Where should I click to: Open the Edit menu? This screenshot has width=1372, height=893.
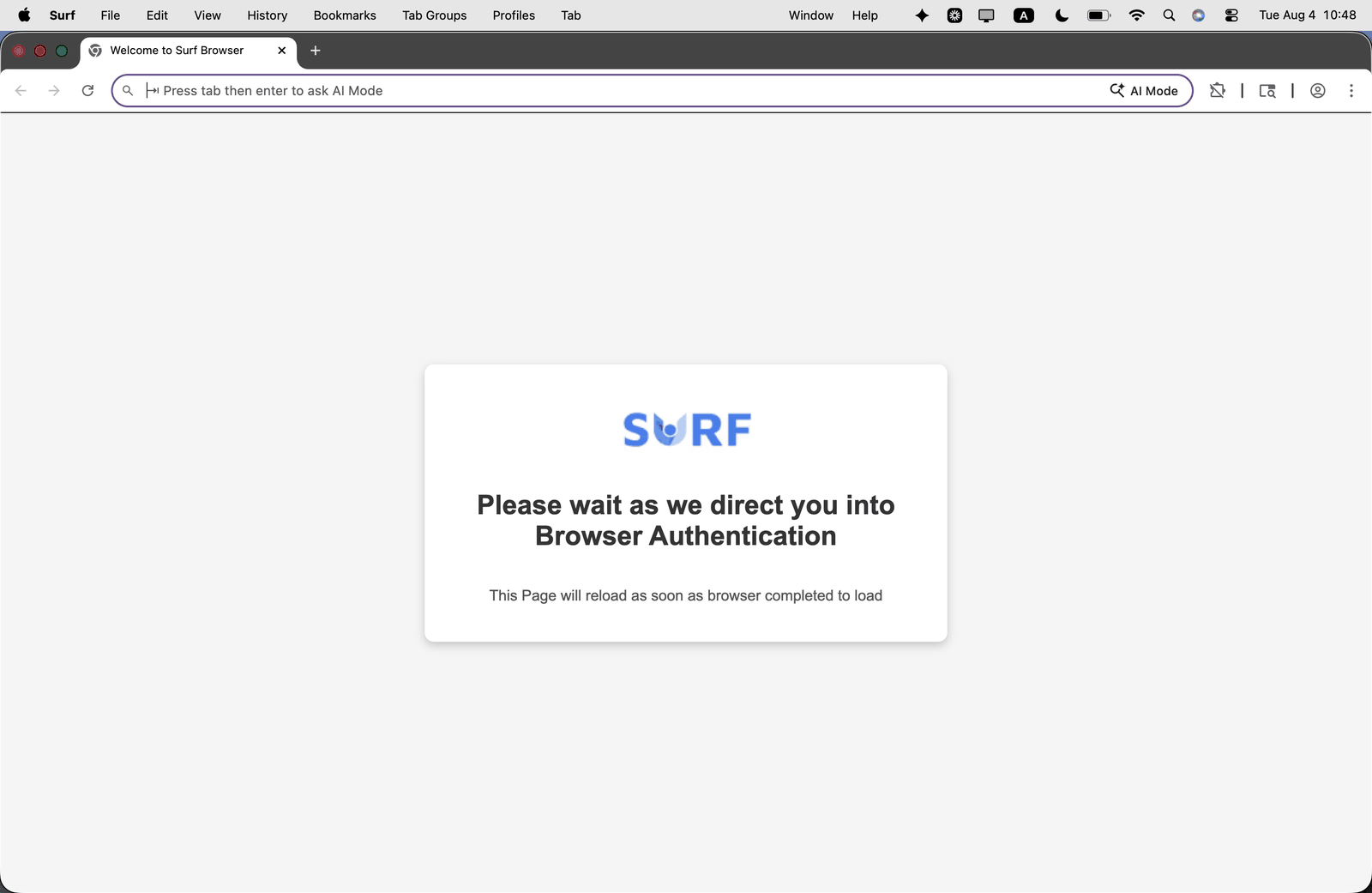[157, 15]
